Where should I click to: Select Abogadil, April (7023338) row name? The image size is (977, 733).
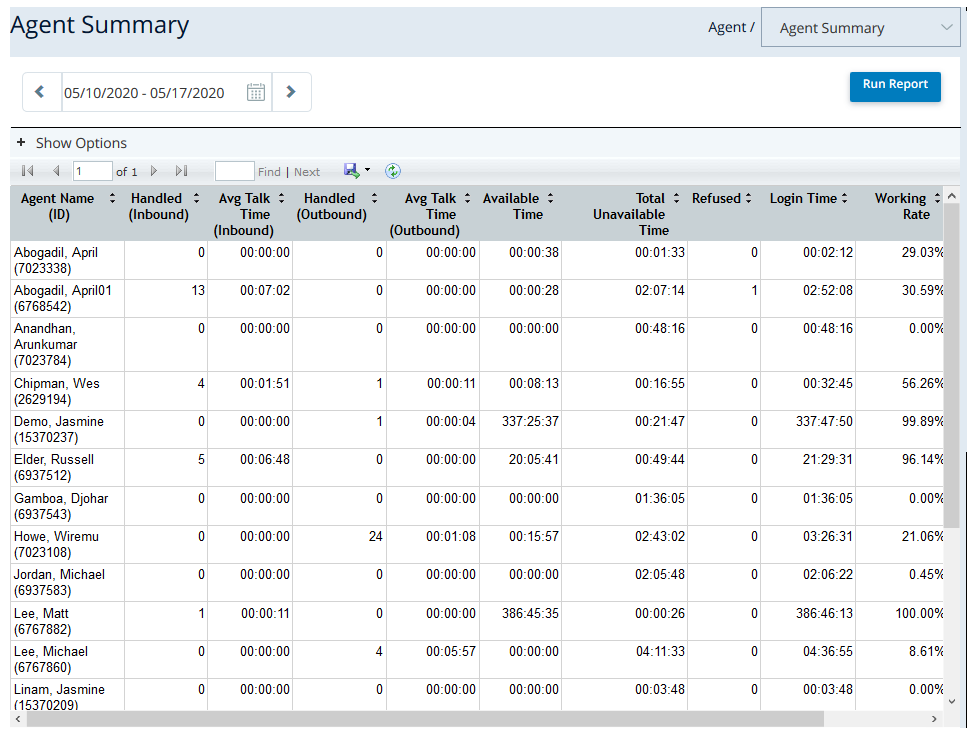[x=67, y=261]
